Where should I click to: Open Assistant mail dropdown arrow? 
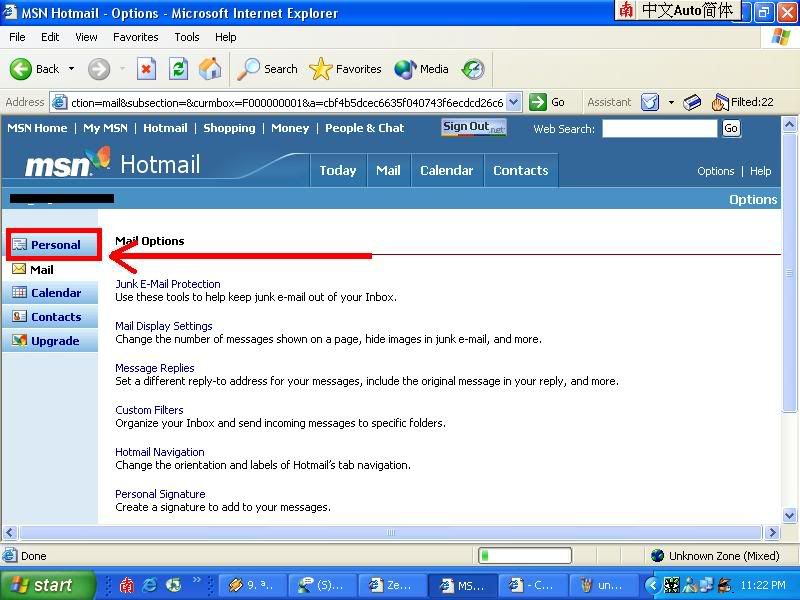[671, 103]
